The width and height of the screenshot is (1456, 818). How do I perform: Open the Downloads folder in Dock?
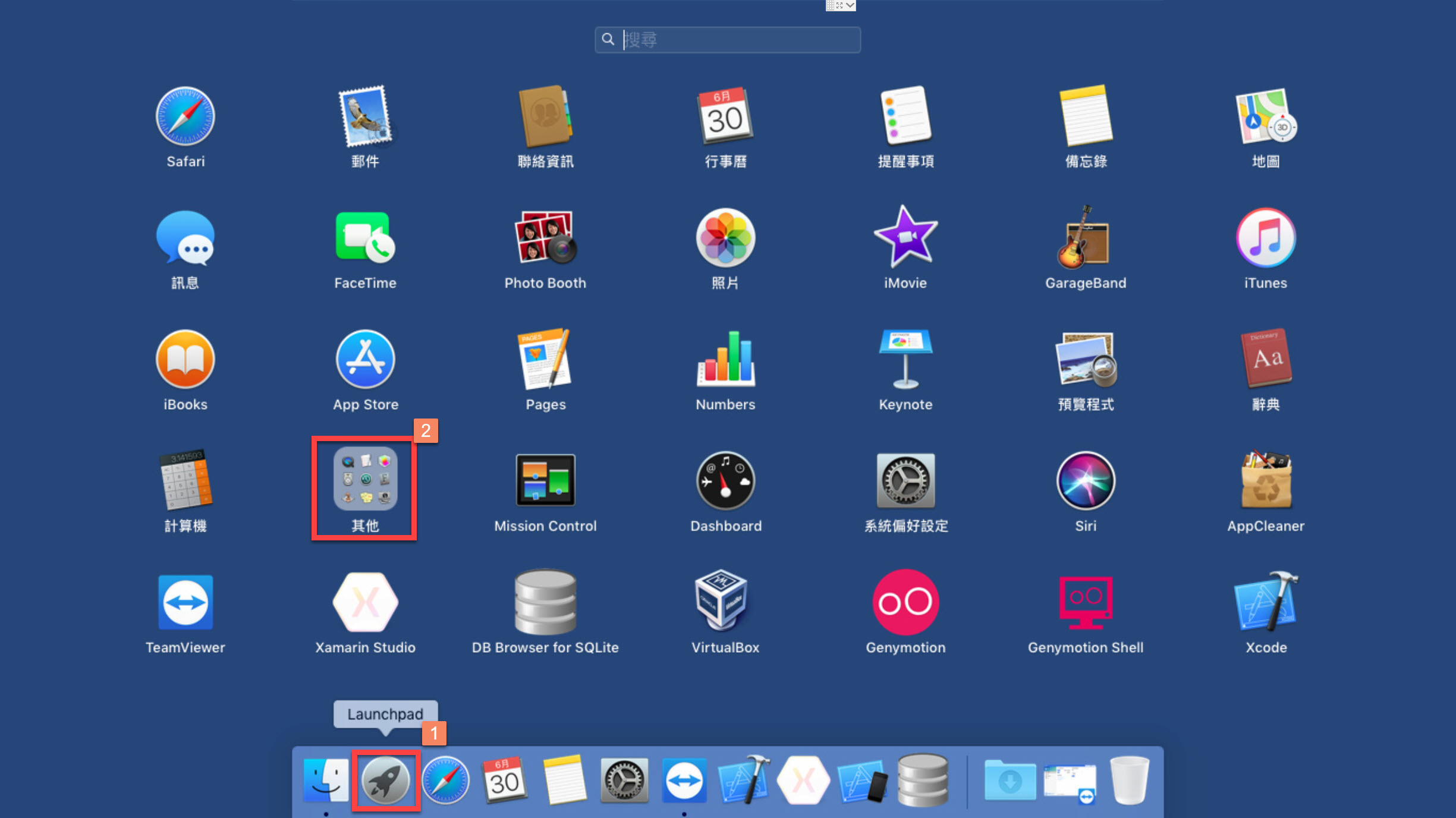(1010, 780)
